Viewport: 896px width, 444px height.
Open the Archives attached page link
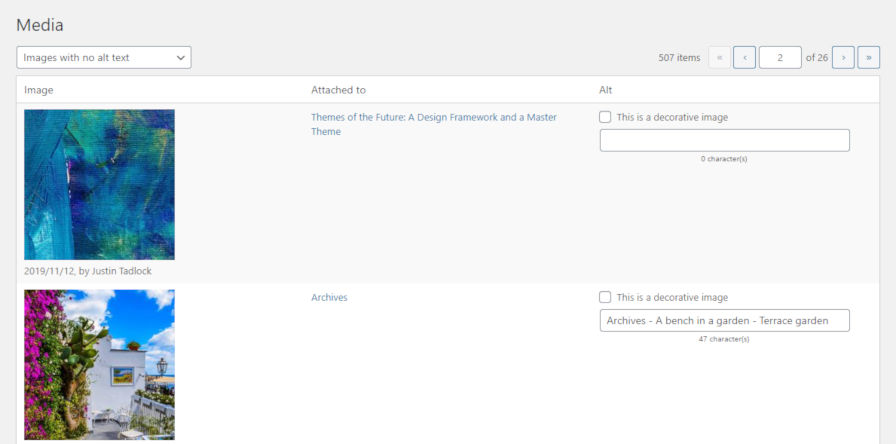(x=329, y=297)
